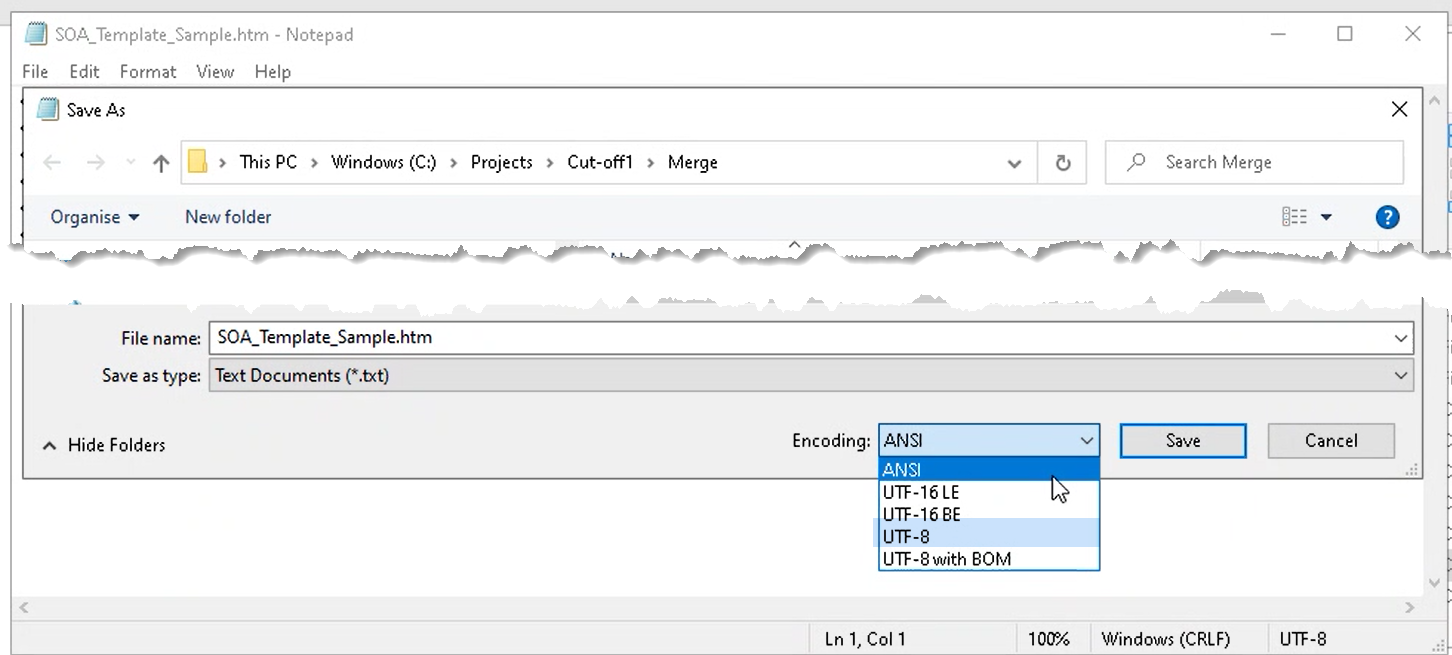Click 'Windows (C:)' in the address path
1452x655 pixels.
(384, 162)
